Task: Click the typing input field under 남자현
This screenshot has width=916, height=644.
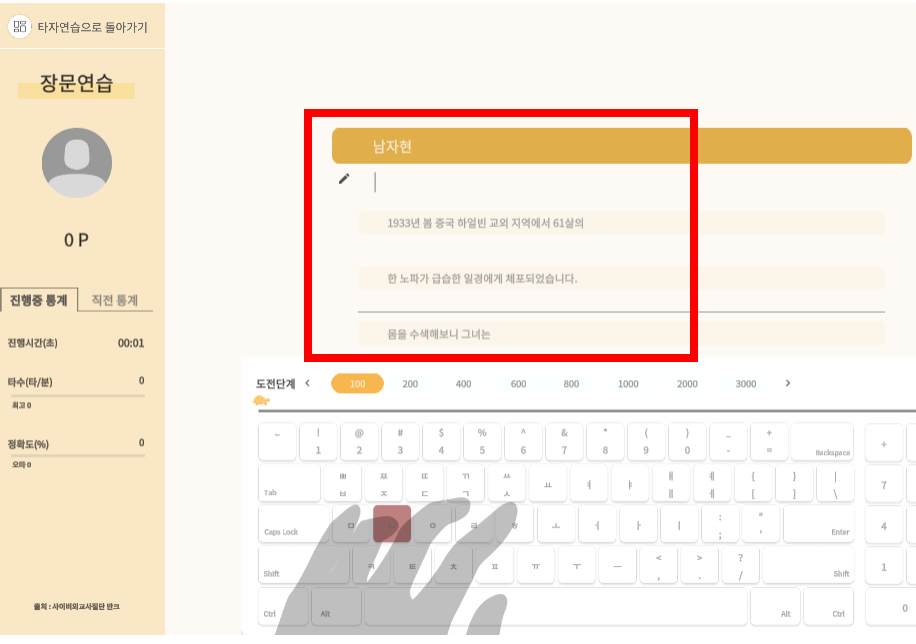Action: tap(500, 181)
